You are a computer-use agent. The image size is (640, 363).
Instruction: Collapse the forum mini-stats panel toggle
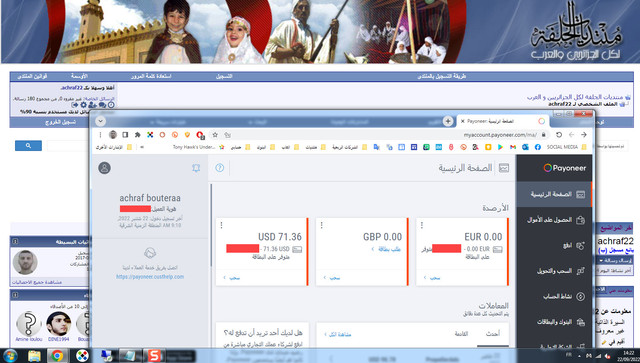click(x=15, y=242)
